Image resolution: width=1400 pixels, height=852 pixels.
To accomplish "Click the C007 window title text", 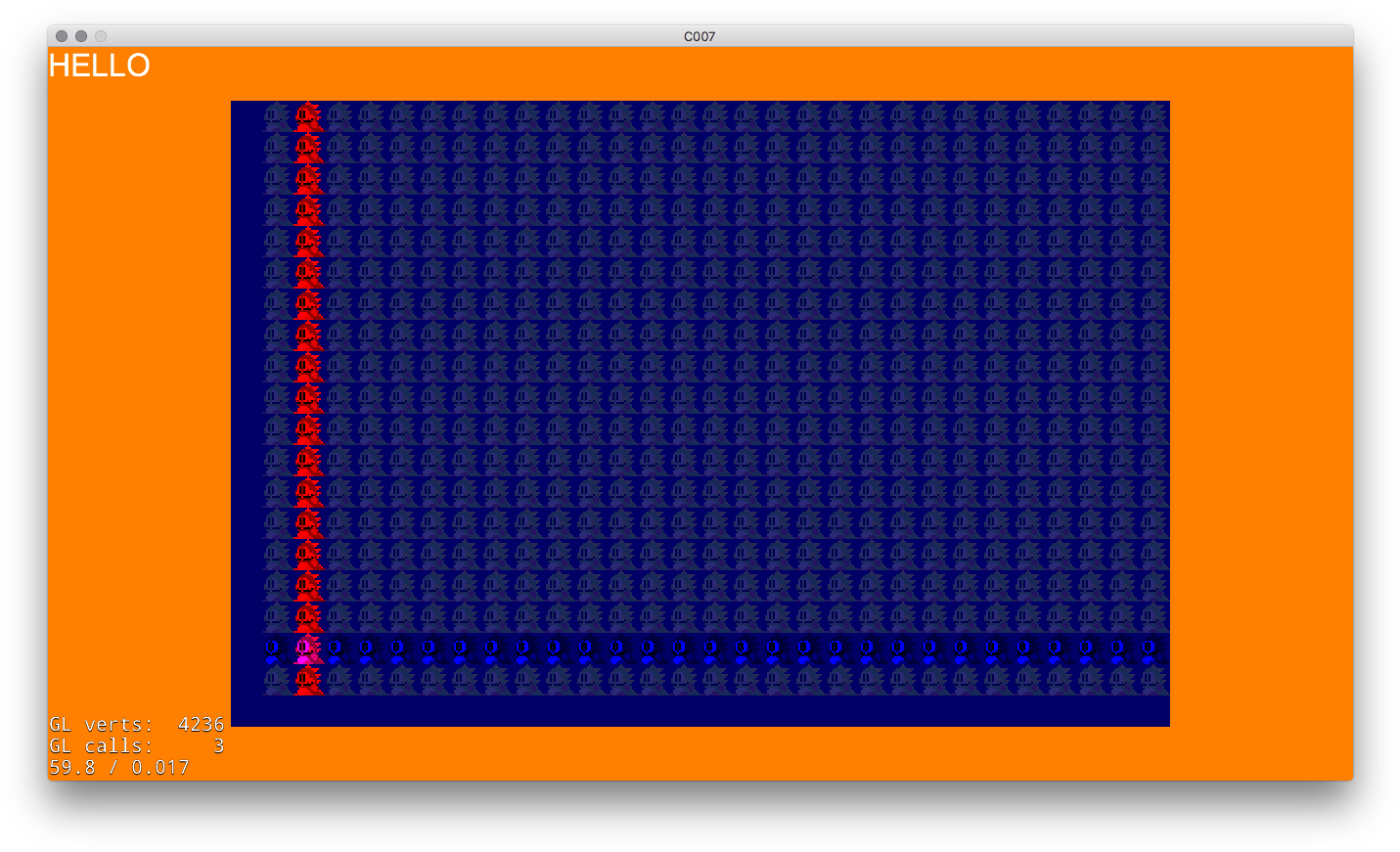I will pyautogui.click(x=700, y=36).
